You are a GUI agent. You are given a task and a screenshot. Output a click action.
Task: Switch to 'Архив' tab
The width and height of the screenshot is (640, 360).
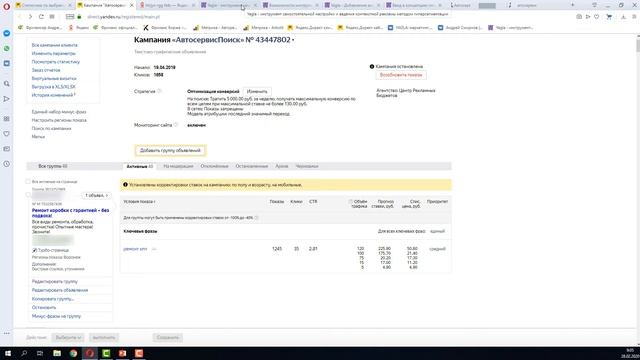click(282, 166)
